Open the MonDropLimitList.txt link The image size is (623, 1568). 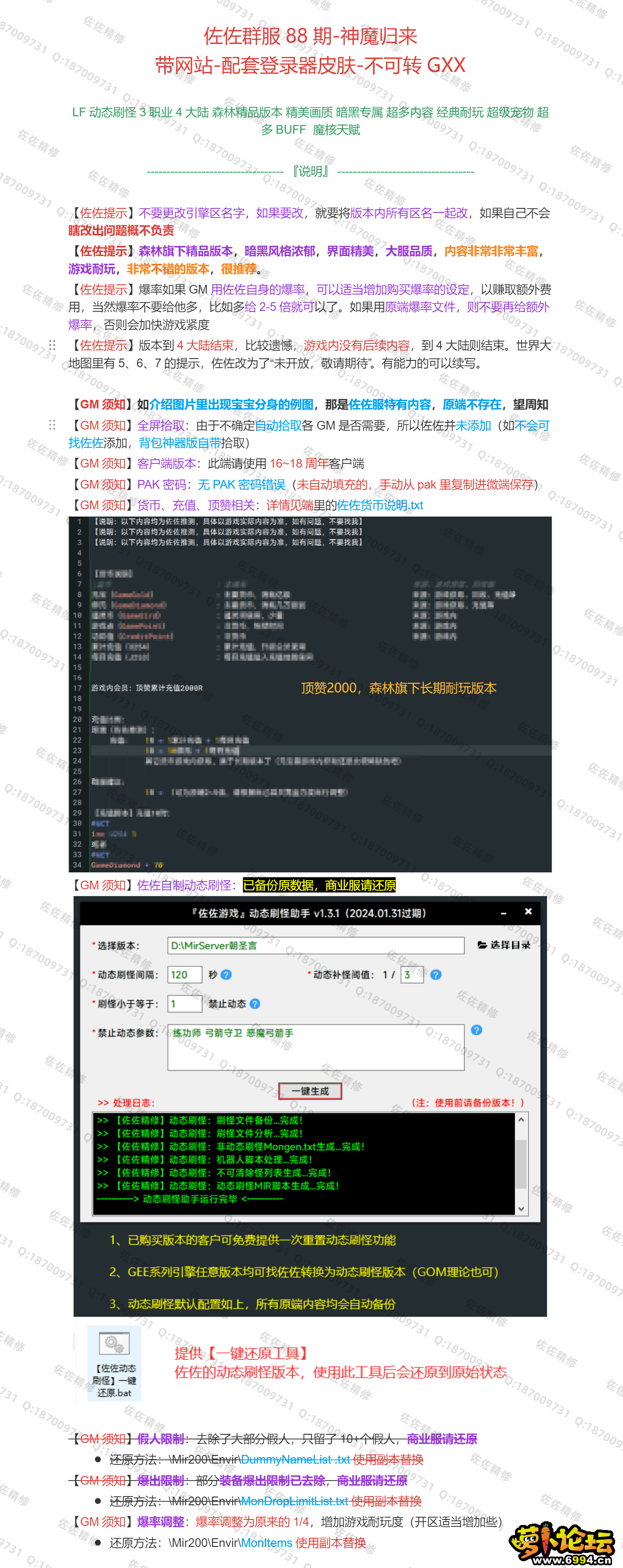[x=294, y=1501]
